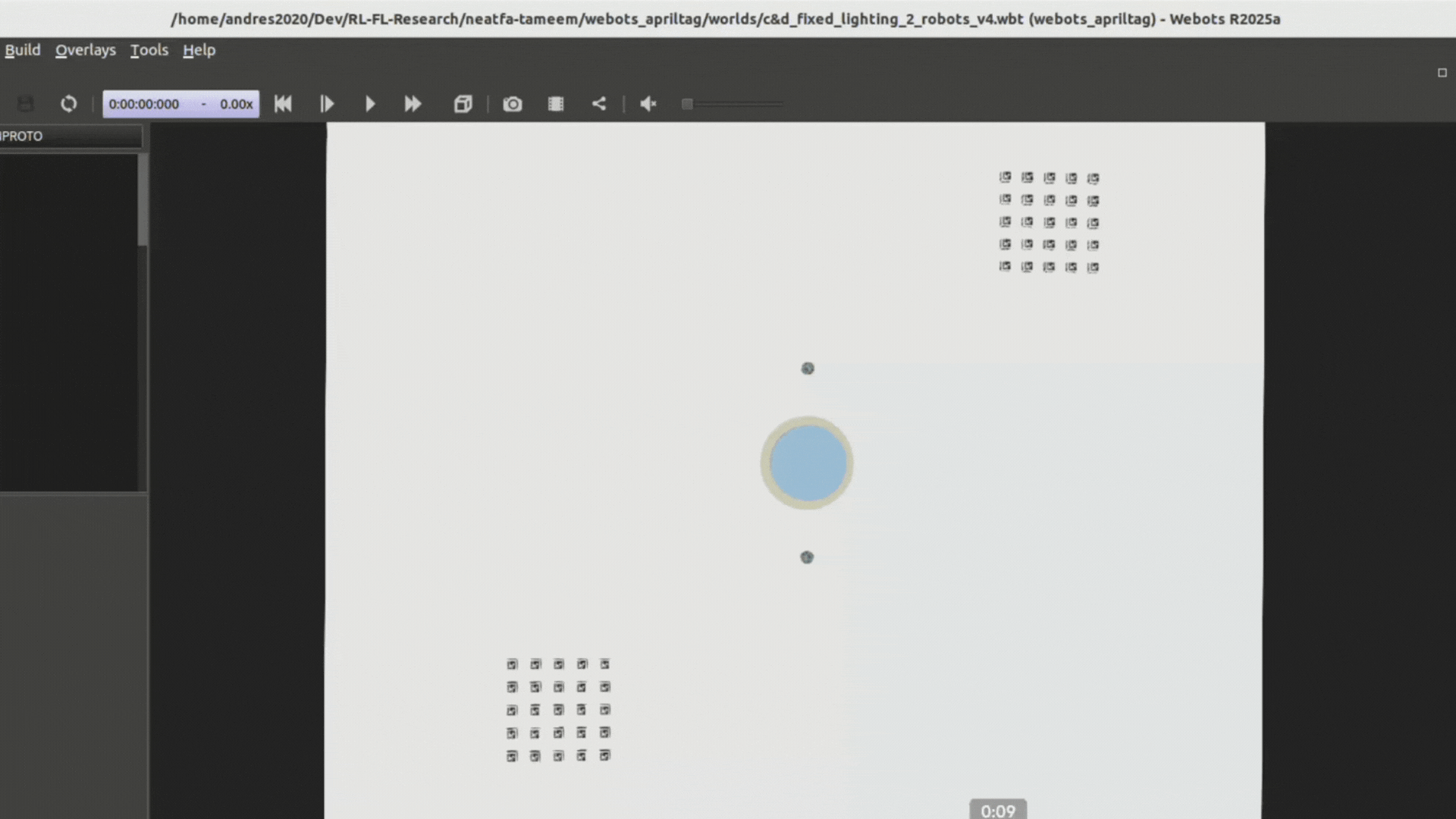Run the simulation in fast mode
The height and width of the screenshot is (819, 1456).
413,104
